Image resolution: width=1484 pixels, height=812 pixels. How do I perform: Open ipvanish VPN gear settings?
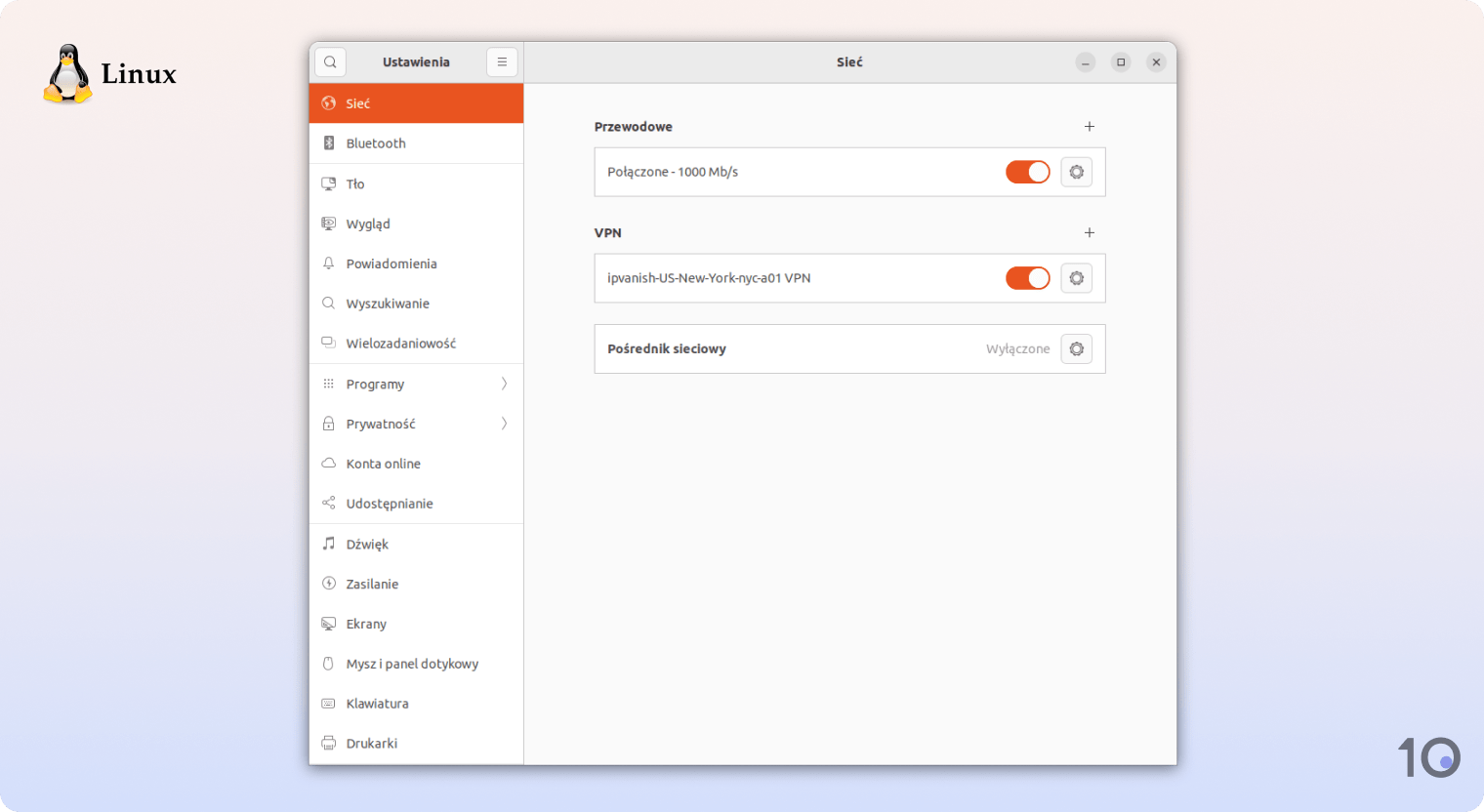pos(1077,278)
